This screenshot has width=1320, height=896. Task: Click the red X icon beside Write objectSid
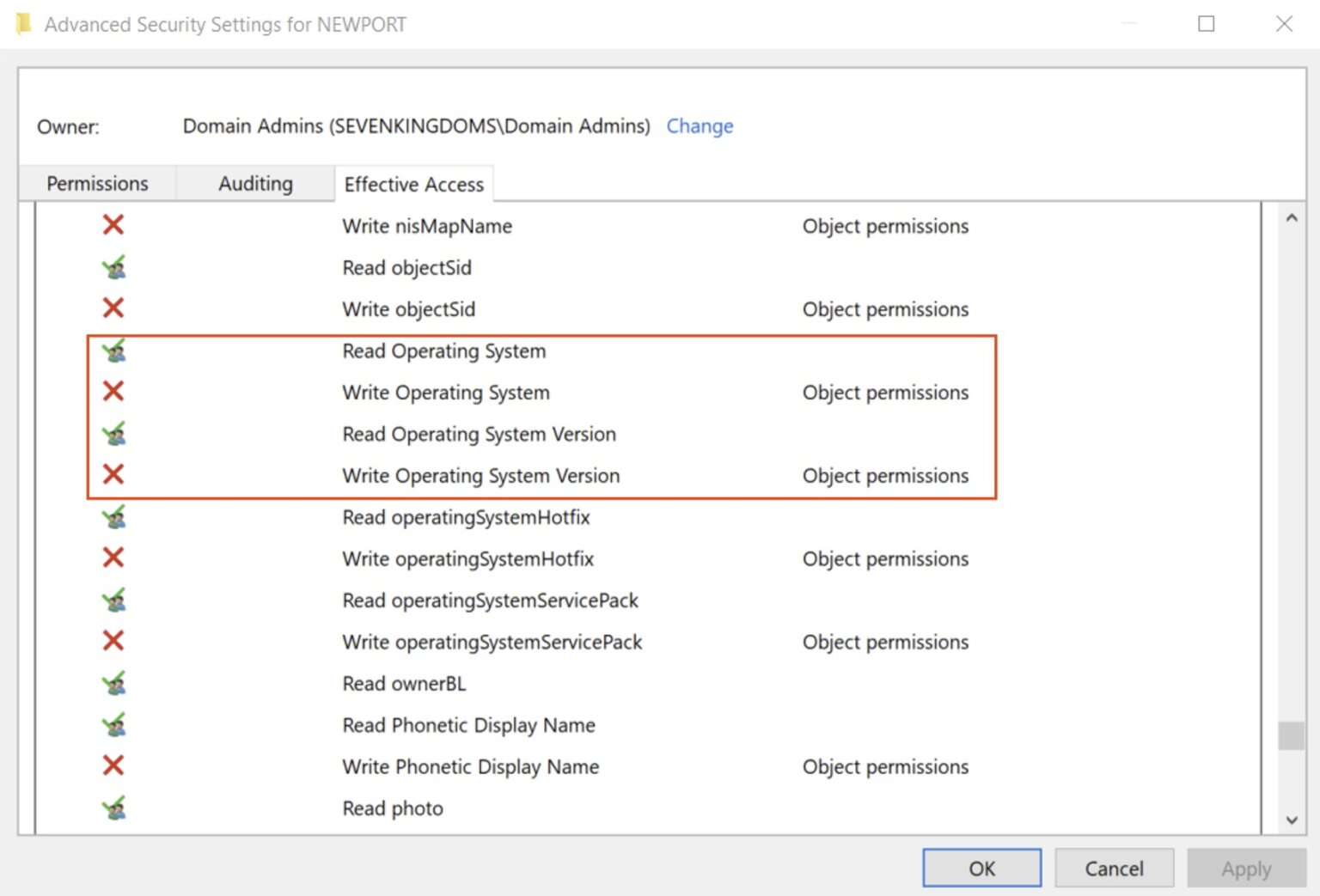click(x=113, y=308)
